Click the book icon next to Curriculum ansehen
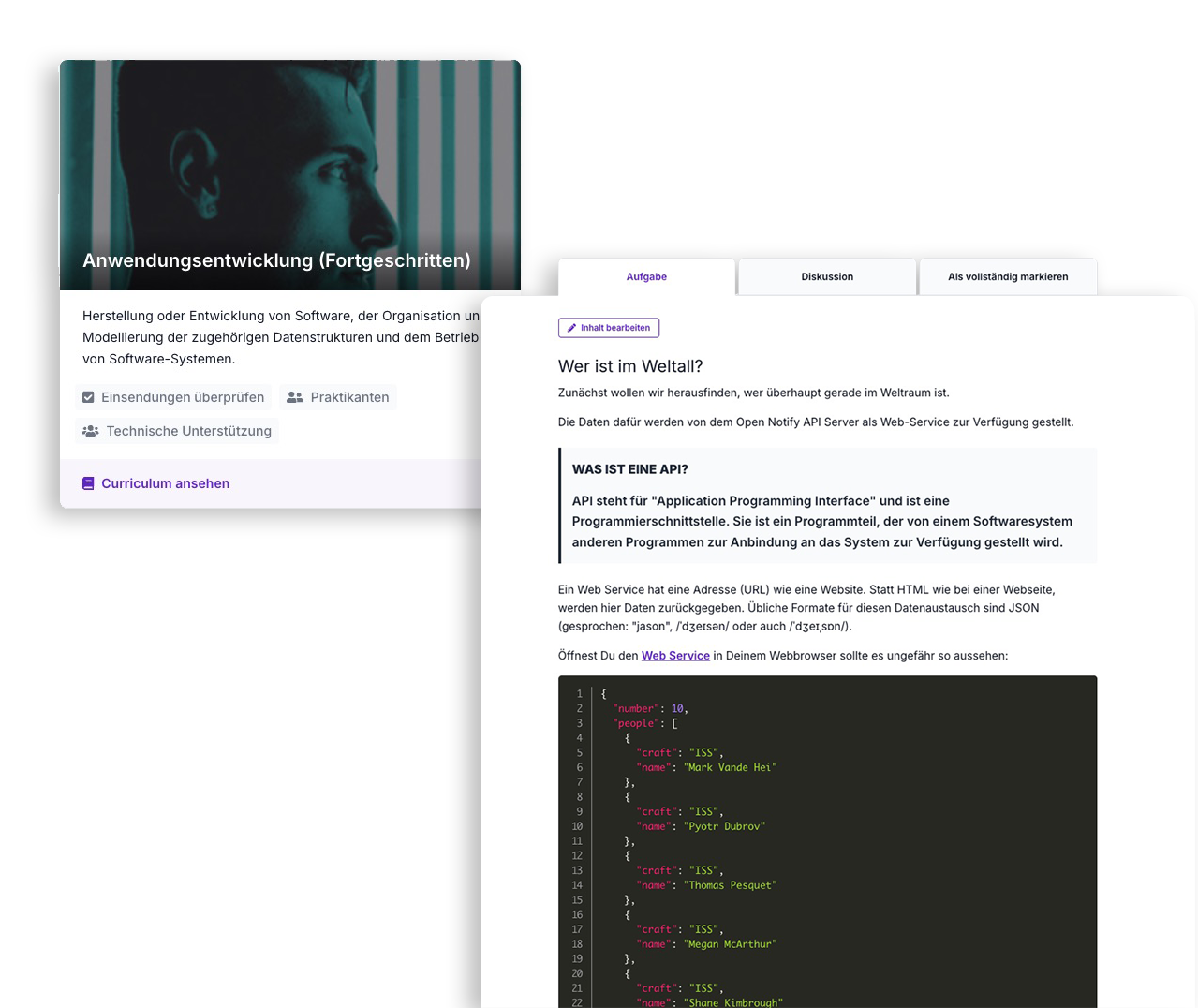This screenshot has width=1198, height=1008. [88, 482]
